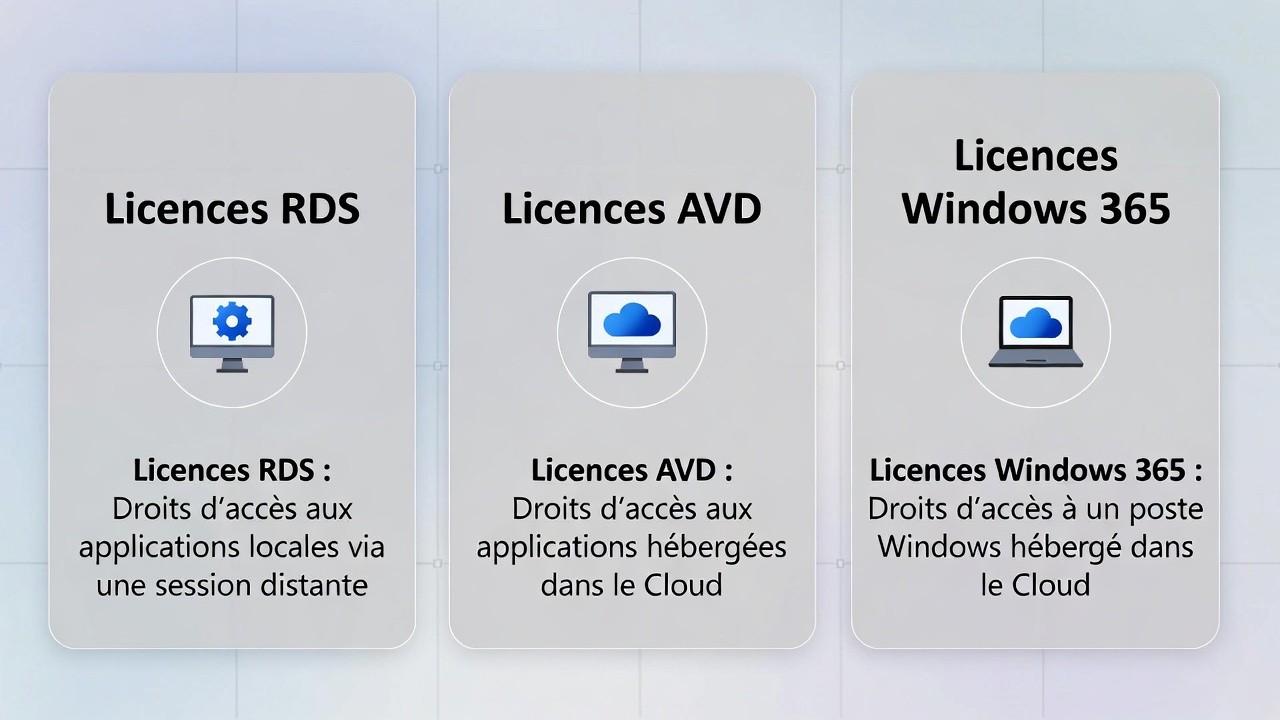Select the blue cloud on the AVD monitor
Viewport: 1280px width, 720px height.
(632, 320)
